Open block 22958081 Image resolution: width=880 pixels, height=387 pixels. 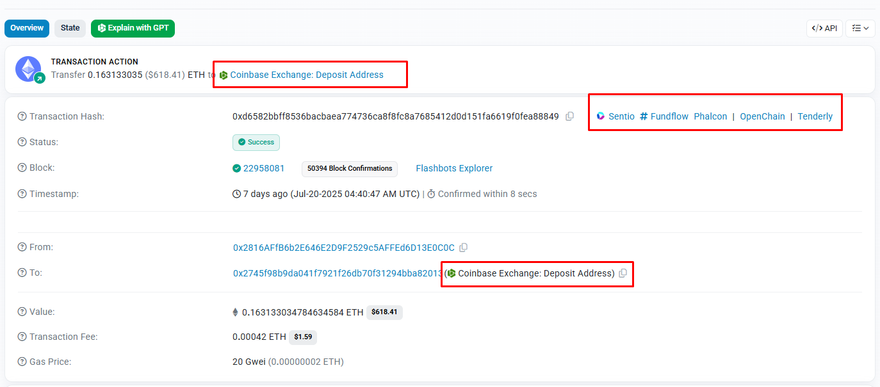[263, 168]
